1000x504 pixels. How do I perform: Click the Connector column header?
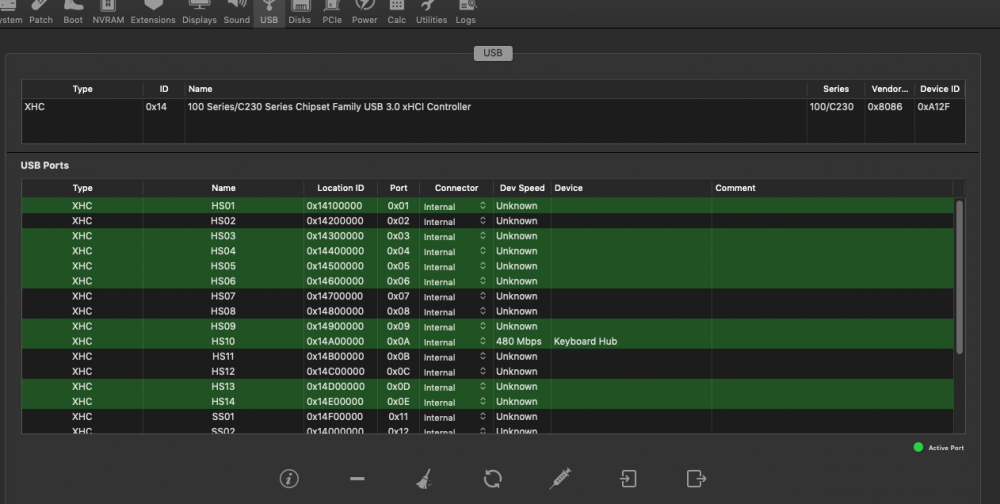pyautogui.click(x=456, y=188)
